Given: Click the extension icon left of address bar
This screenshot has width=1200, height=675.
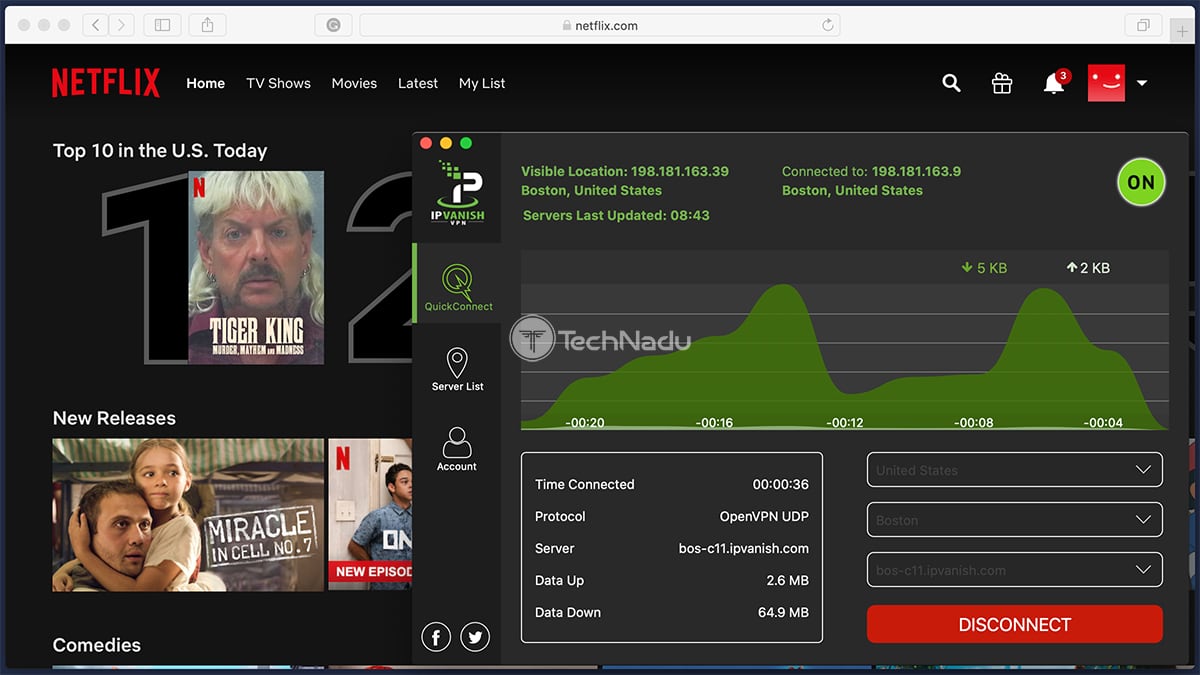Looking at the screenshot, I should pyautogui.click(x=333, y=25).
